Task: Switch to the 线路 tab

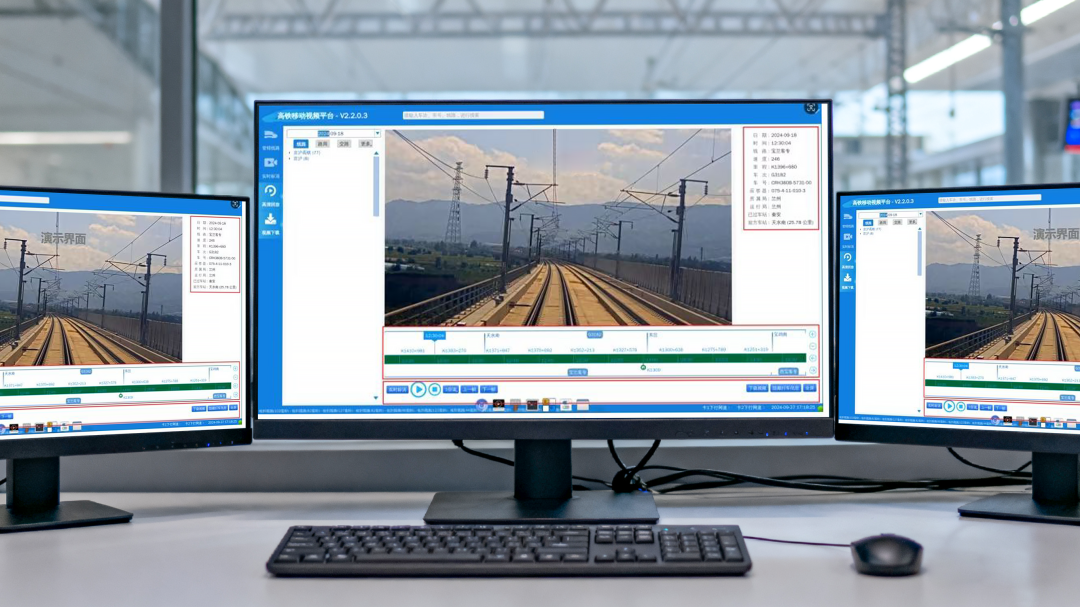Action: pyautogui.click(x=301, y=144)
